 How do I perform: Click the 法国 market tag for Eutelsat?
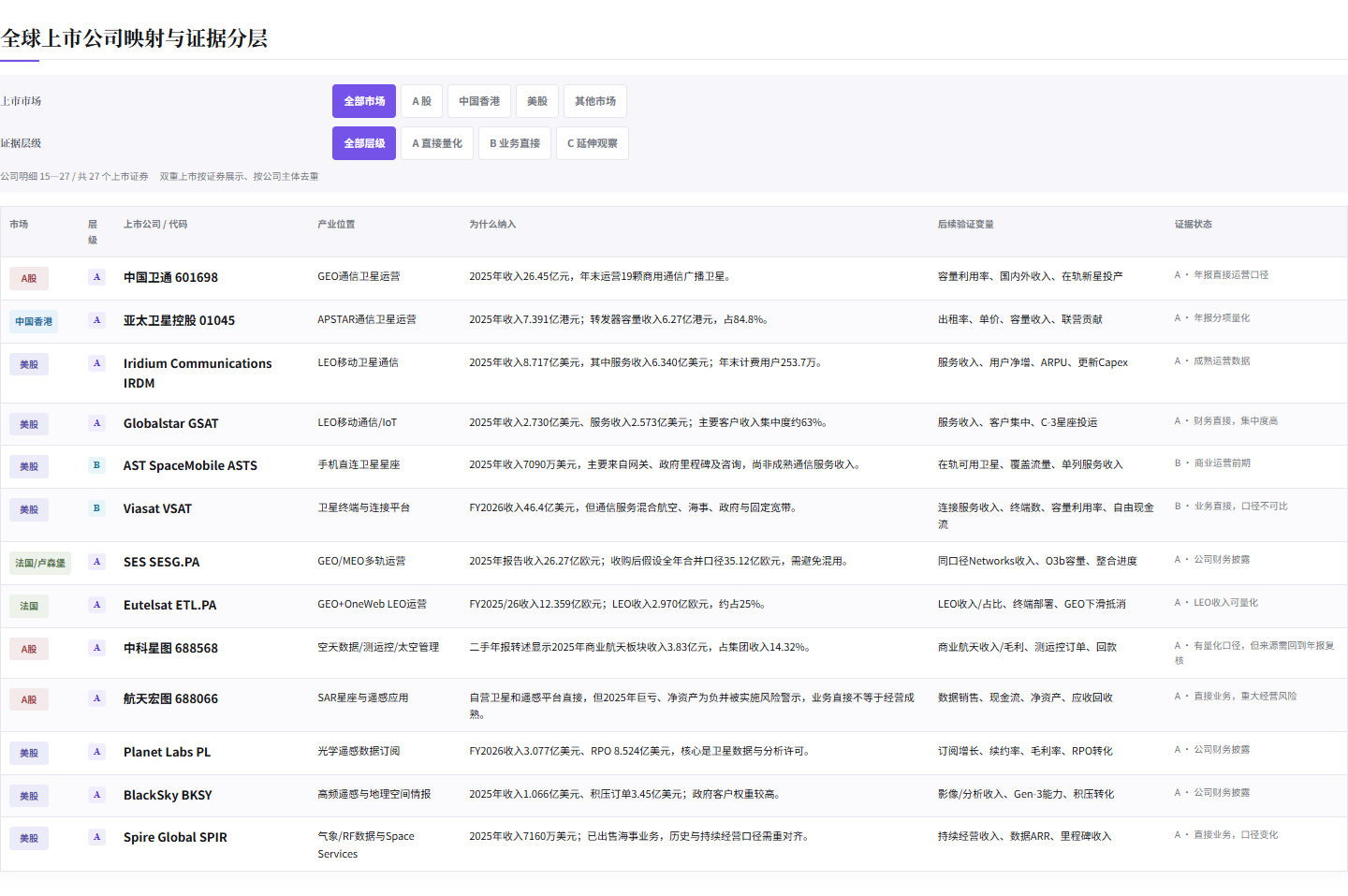(x=29, y=607)
